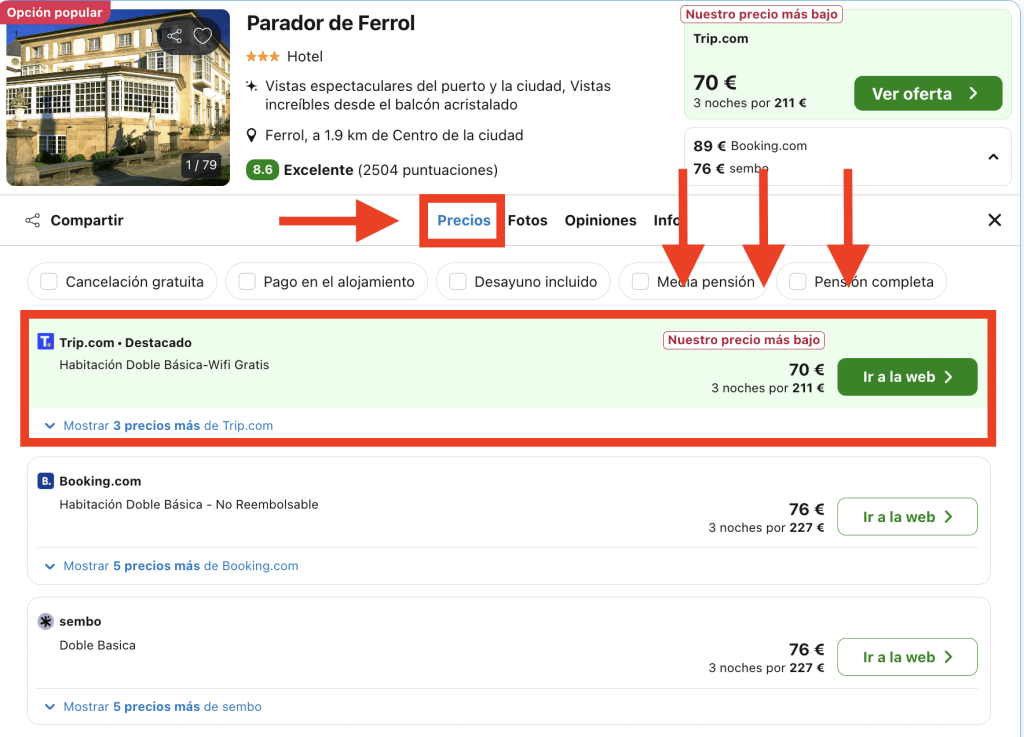Viewport: 1024px width, 737px height.
Task: Click the heart favorite icon on photo
Action: coord(203,37)
